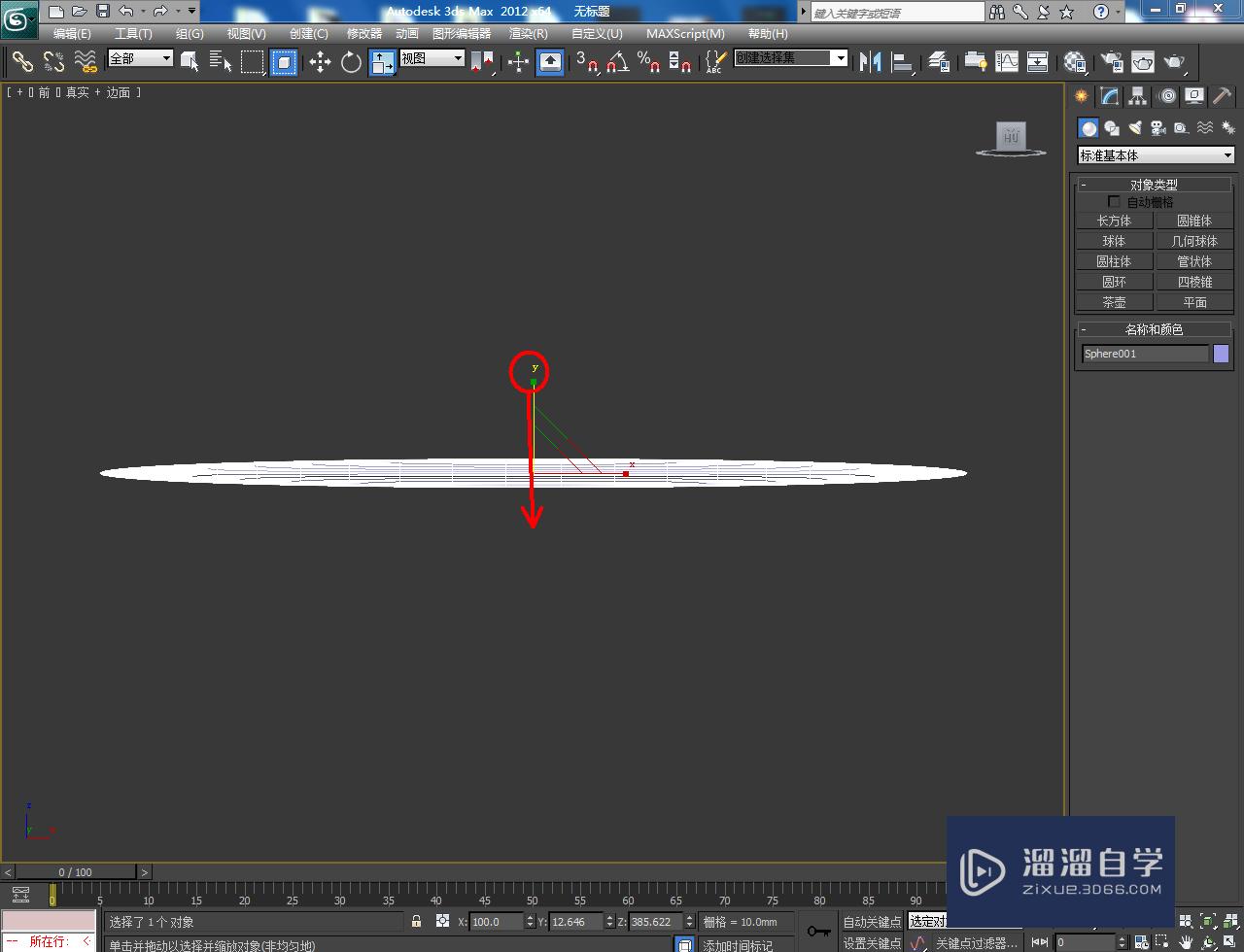Image resolution: width=1244 pixels, height=952 pixels.
Task: Click the time slider showing 0 / 100
Action: pyautogui.click(x=75, y=872)
